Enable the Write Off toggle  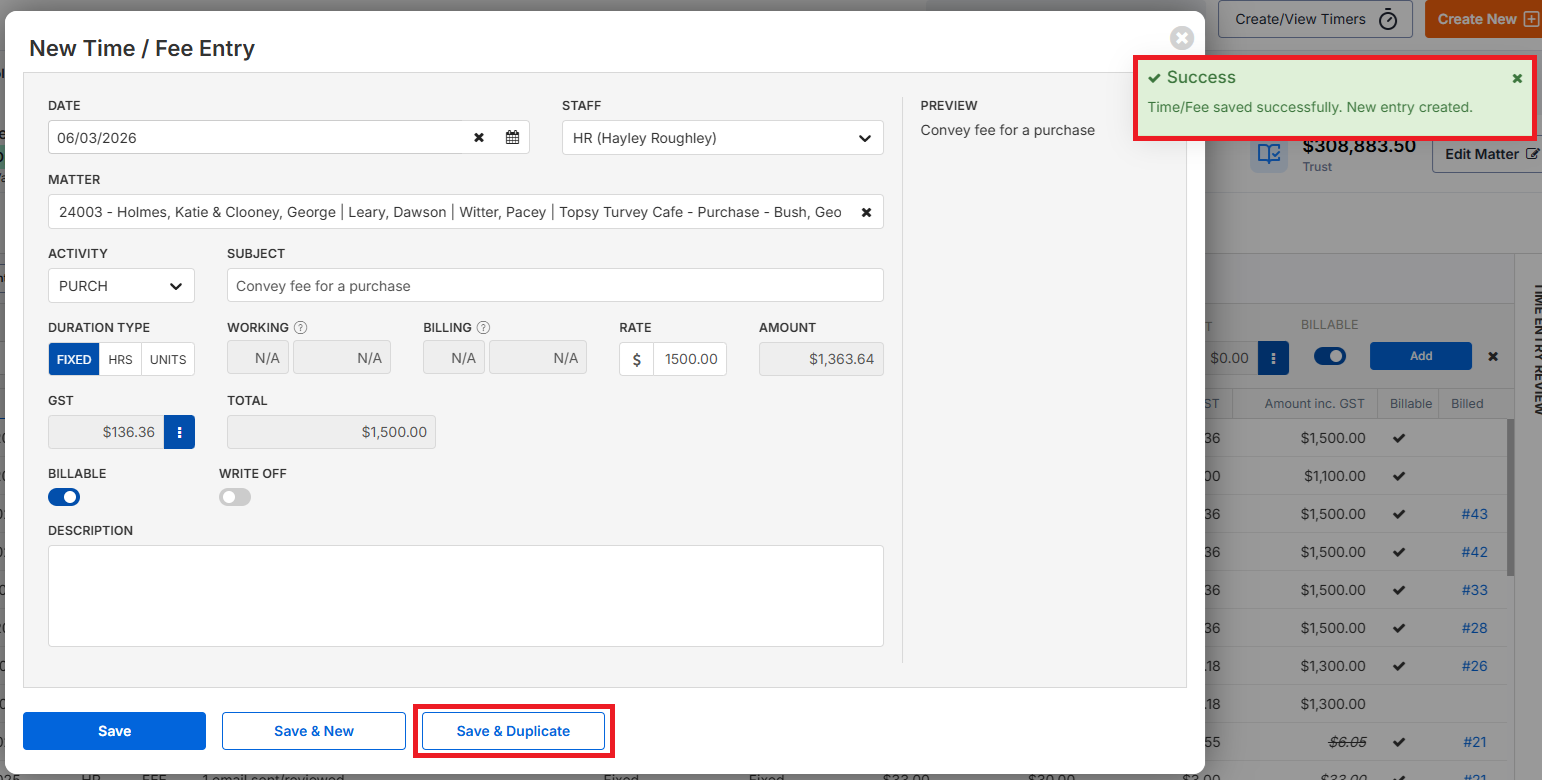[235, 497]
